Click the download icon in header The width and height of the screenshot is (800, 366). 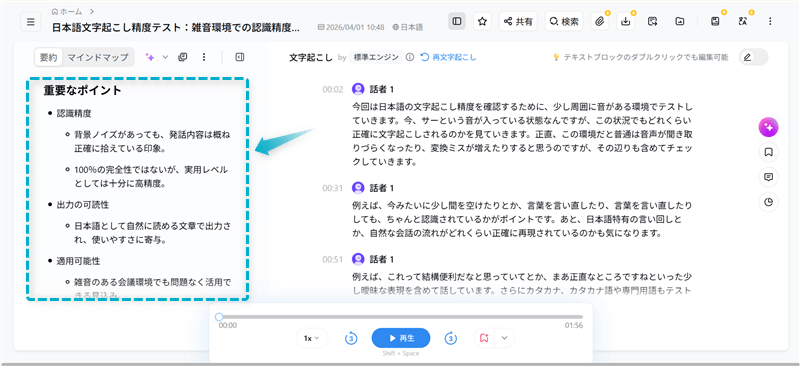coord(626,21)
